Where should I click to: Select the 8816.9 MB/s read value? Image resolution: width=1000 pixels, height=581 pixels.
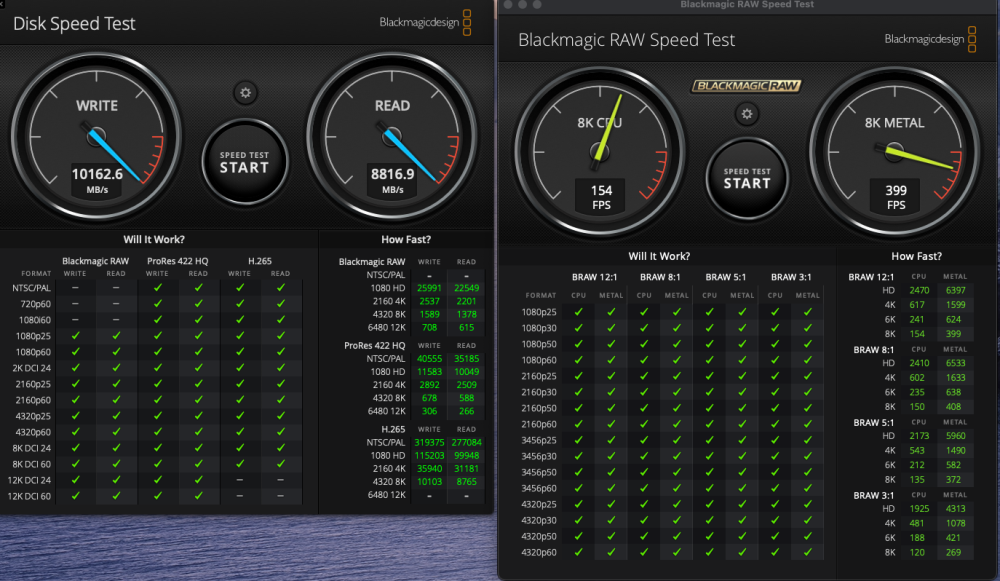pos(392,180)
